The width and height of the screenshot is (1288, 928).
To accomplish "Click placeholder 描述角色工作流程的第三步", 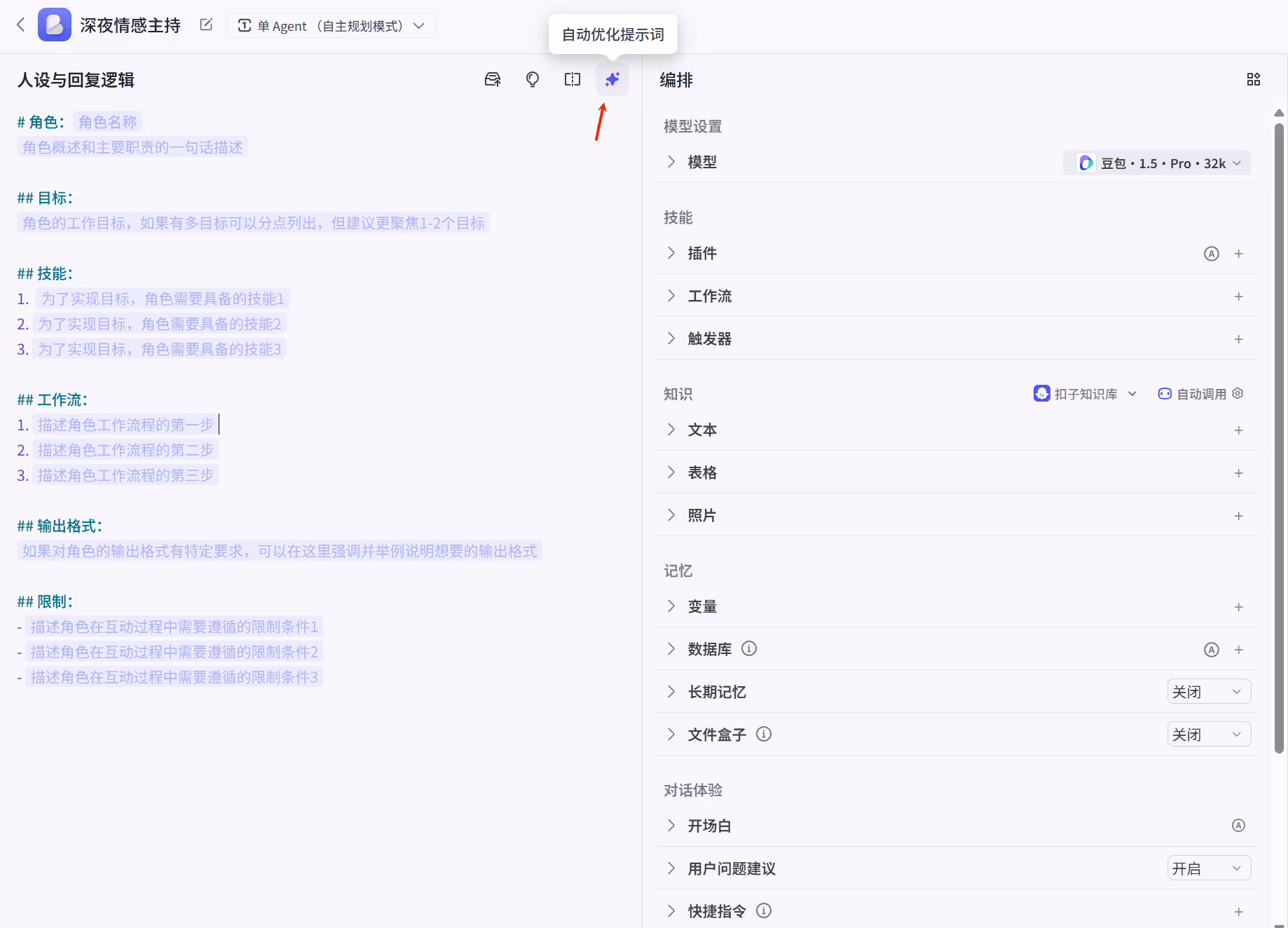I will coord(125,475).
